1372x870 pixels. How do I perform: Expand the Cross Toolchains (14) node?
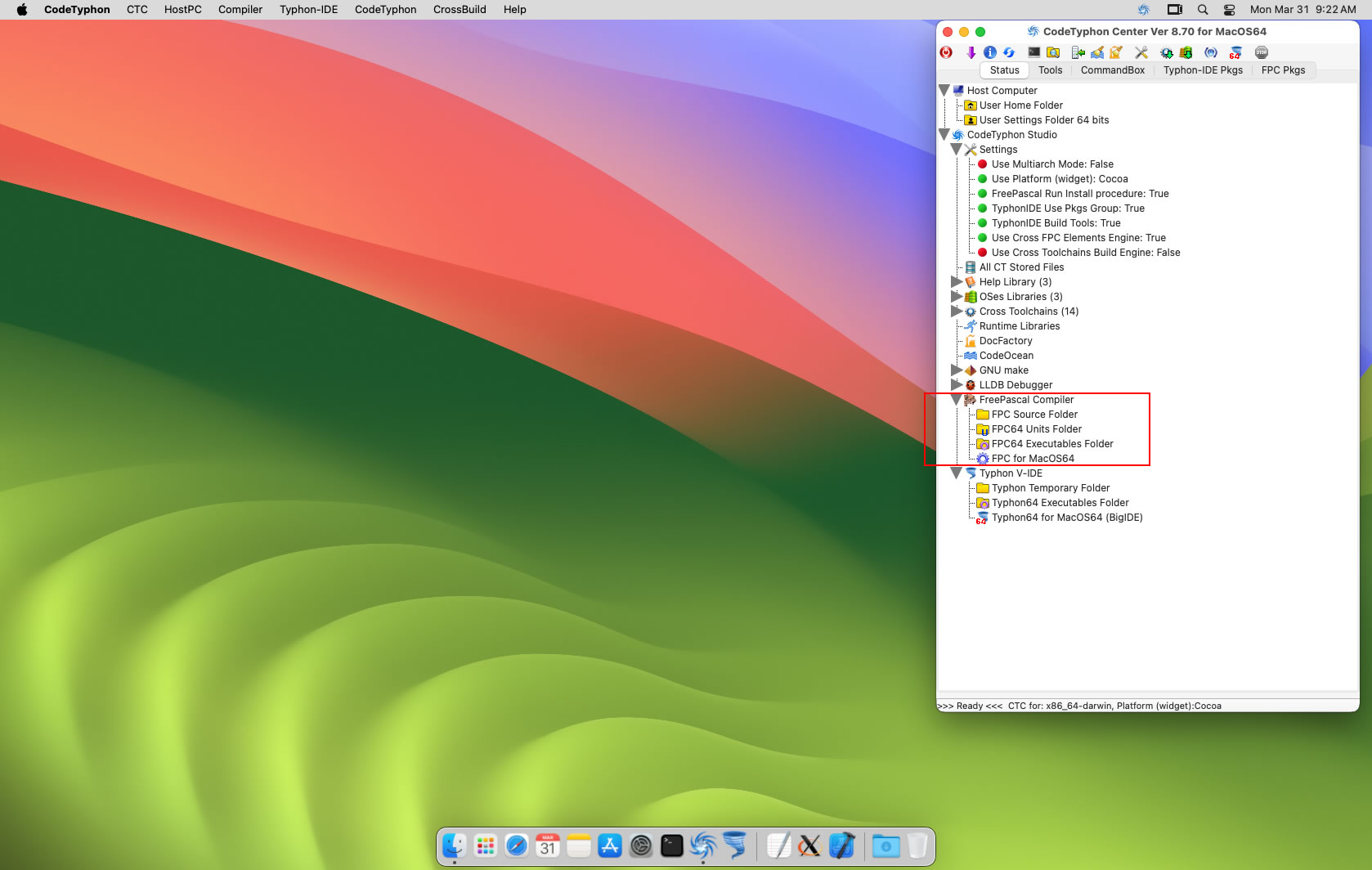point(957,311)
